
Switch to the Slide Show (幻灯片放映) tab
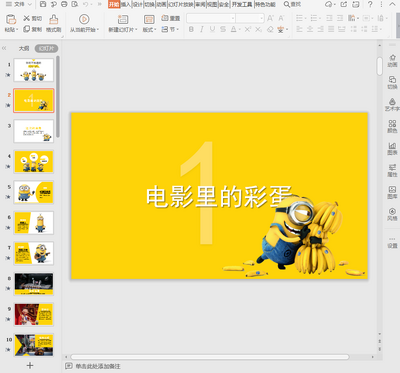coord(181,4)
